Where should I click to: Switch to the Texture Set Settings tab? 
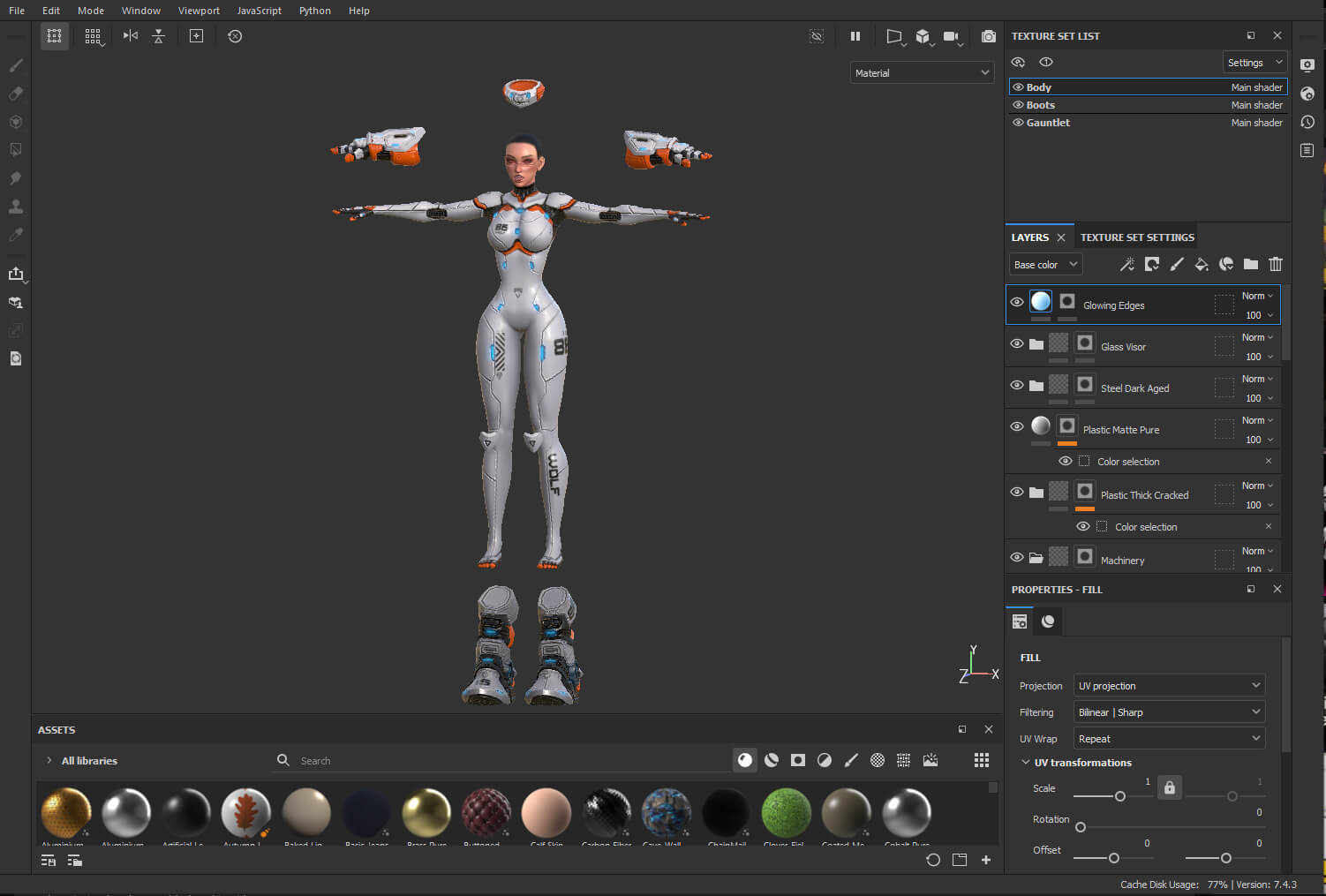(1137, 237)
